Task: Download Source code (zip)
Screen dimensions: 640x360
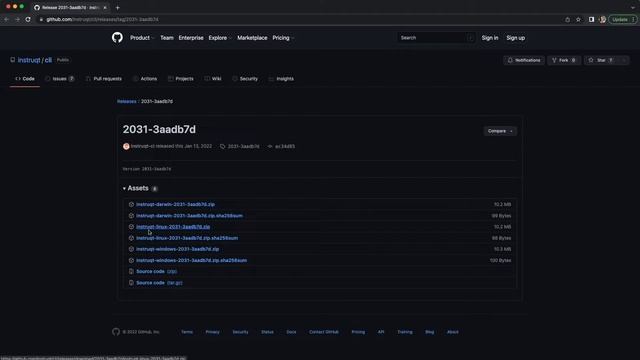Action: coord(157,271)
